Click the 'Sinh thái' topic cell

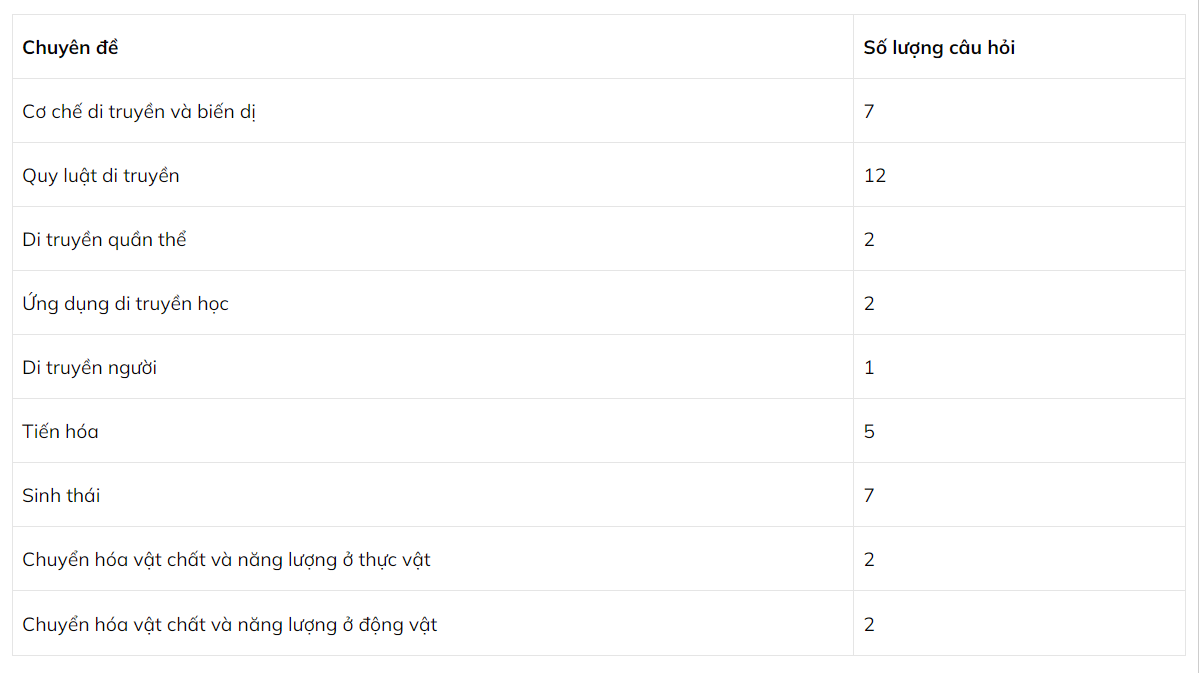(x=61, y=495)
